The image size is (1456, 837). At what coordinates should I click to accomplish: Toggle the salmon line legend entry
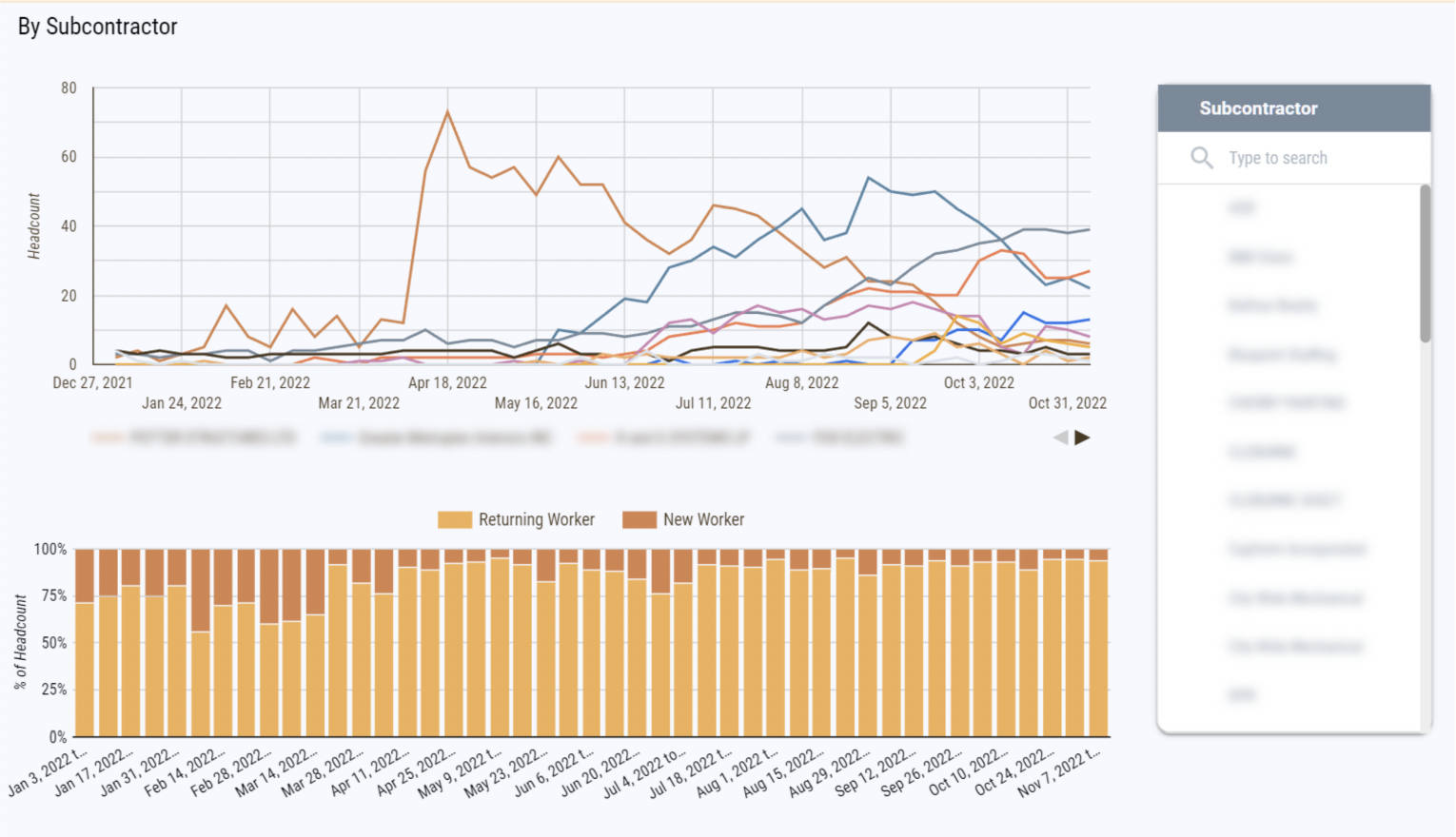point(664,438)
